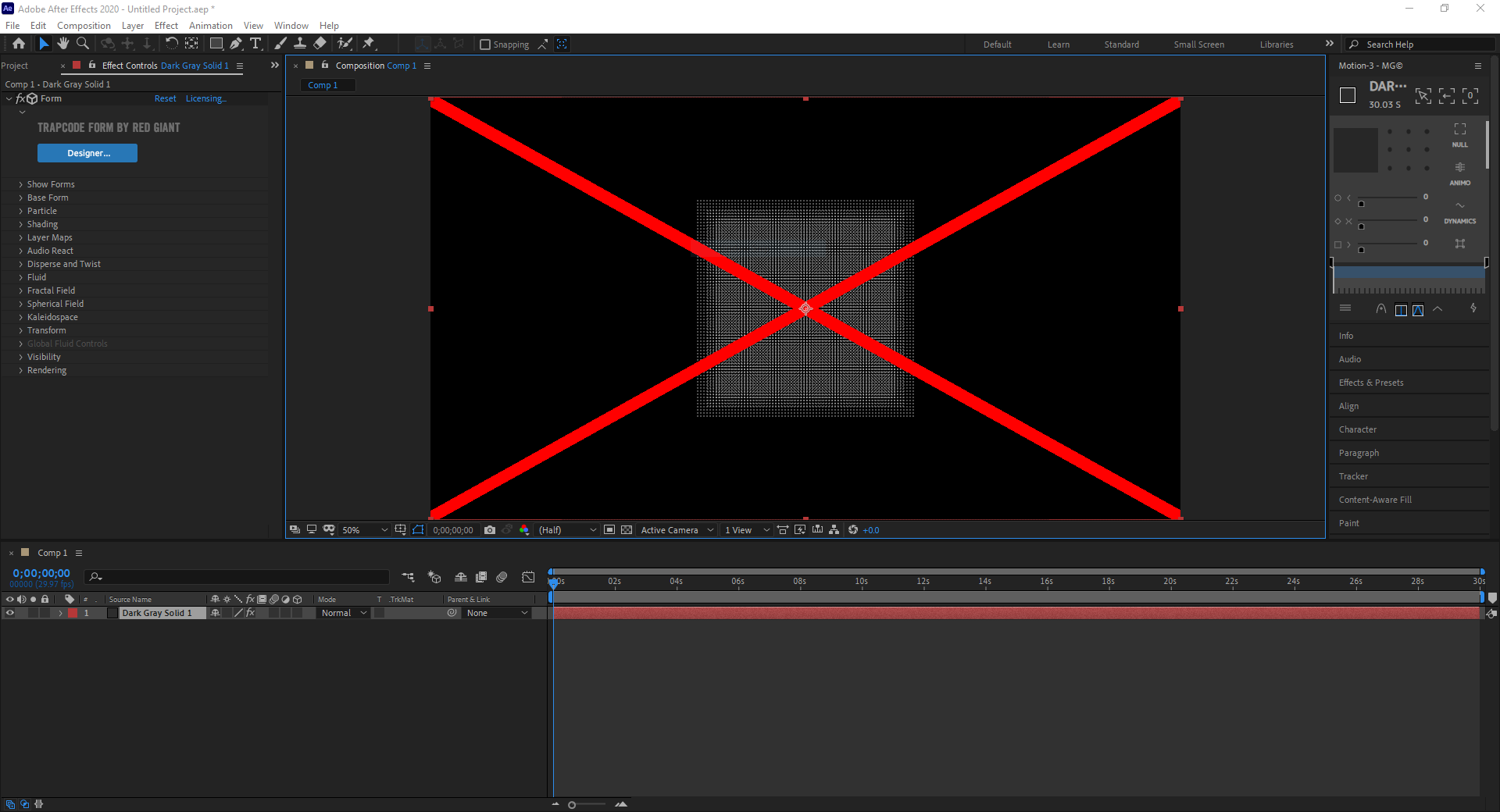Viewport: 1500px width, 812px height.
Task: Click the Draft 3D icon in timeline
Action: point(434,577)
